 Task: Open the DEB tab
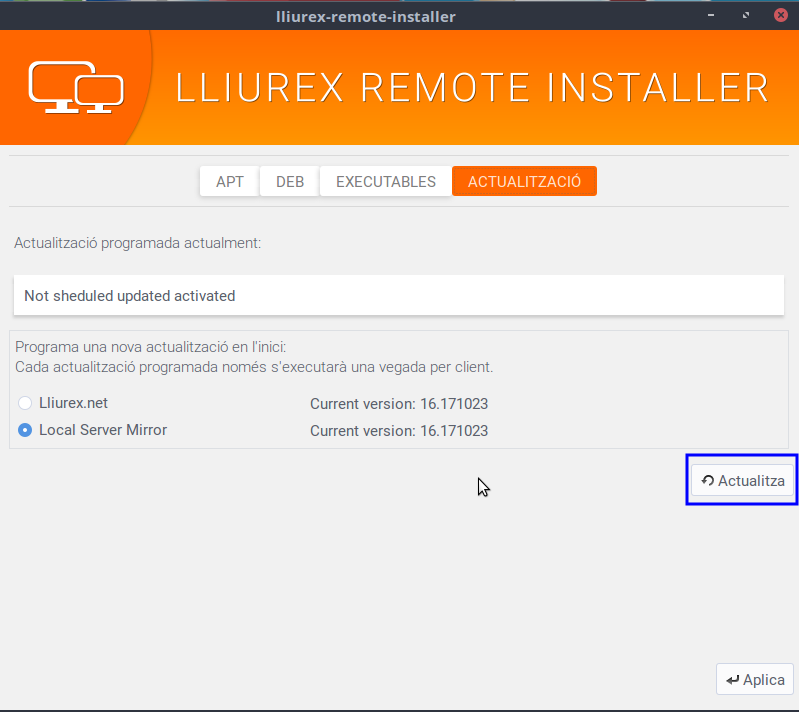pos(290,182)
